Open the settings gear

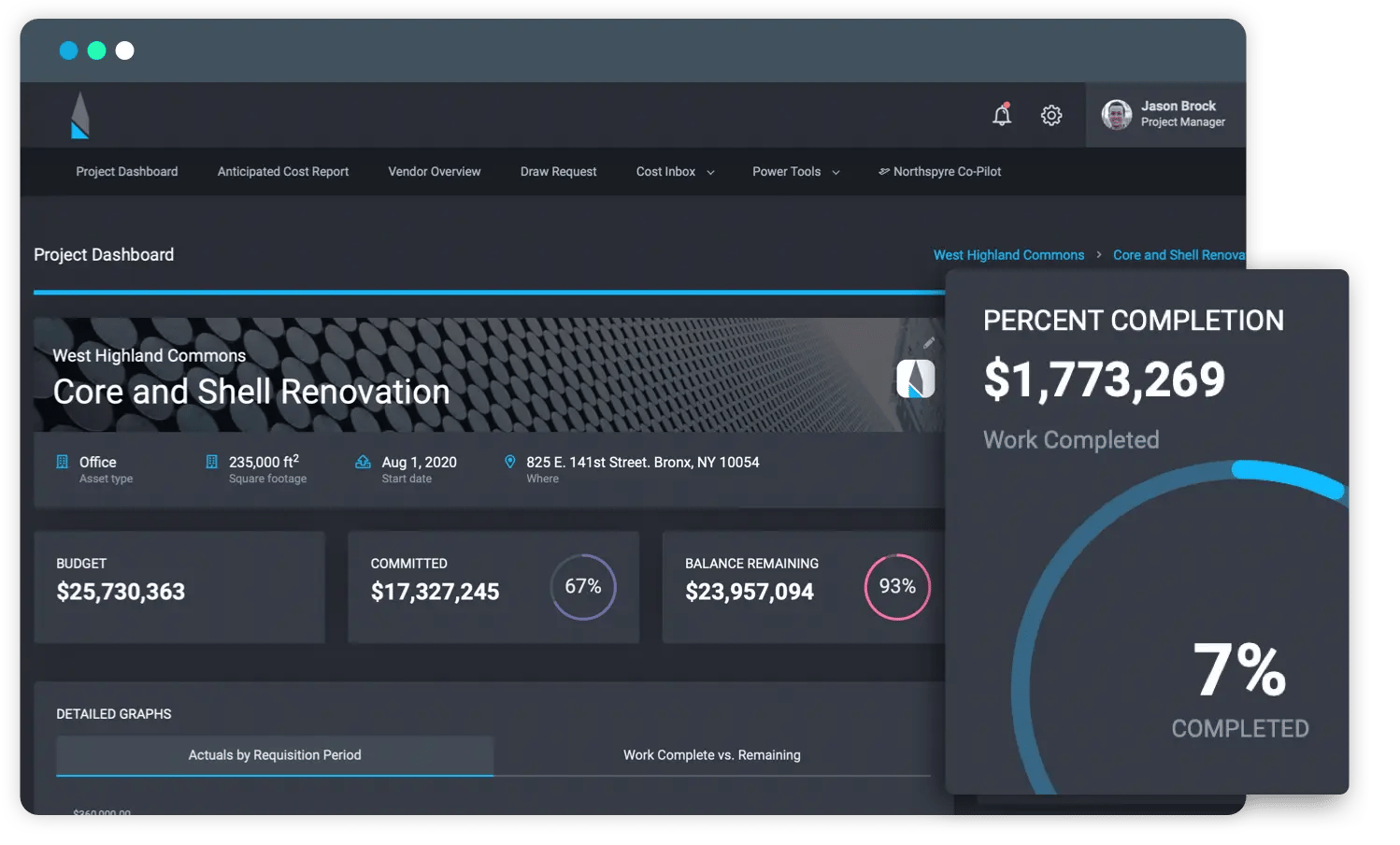point(1051,115)
